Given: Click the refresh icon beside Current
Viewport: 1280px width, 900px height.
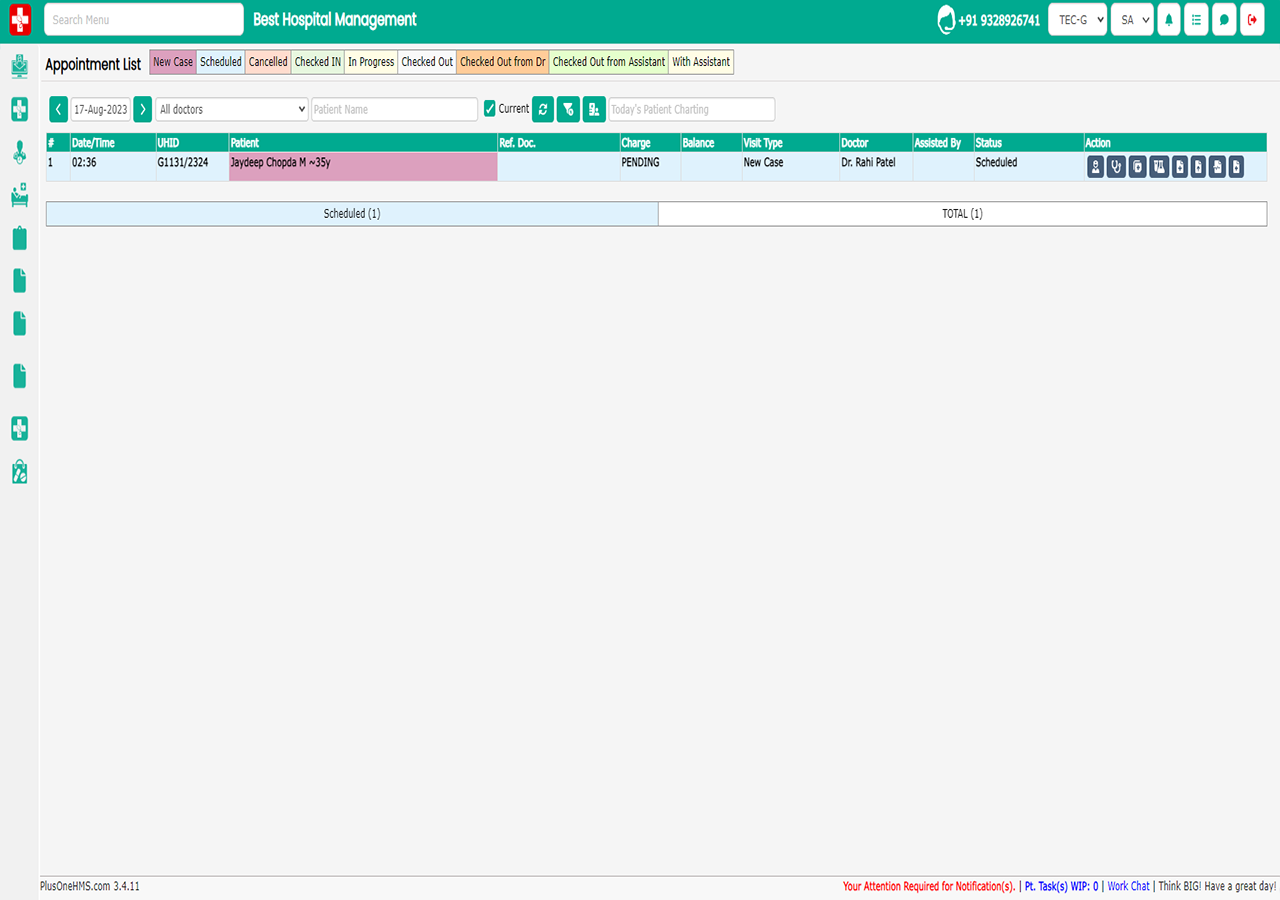Looking at the screenshot, I should [543, 109].
